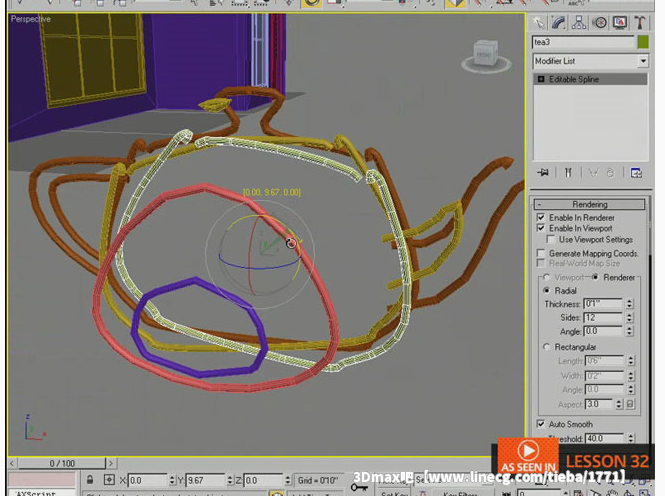Switch to the Modify panel tab
Image resolution: width=665 pixels, height=496 pixels.
(x=560, y=21)
